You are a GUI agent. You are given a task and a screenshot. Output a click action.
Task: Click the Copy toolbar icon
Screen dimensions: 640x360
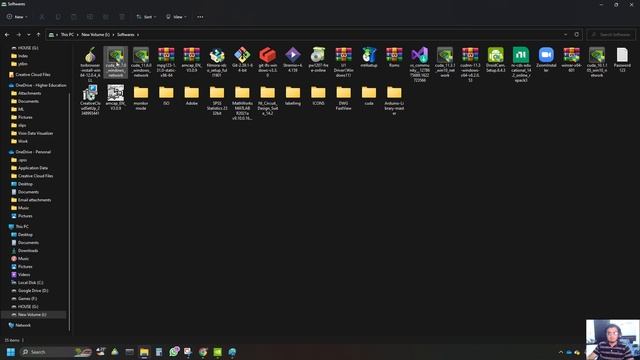[x=58, y=17]
